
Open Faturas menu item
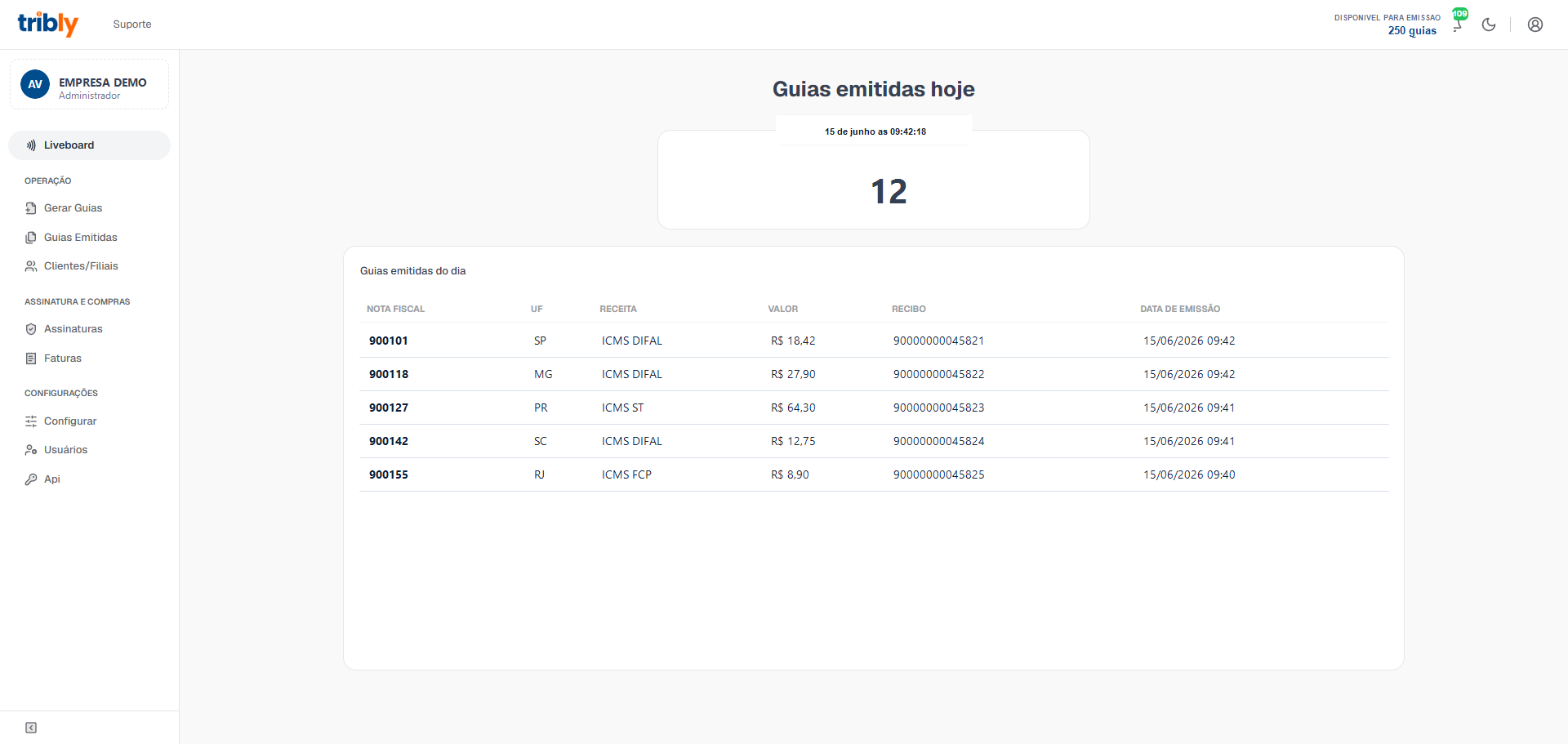click(62, 359)
